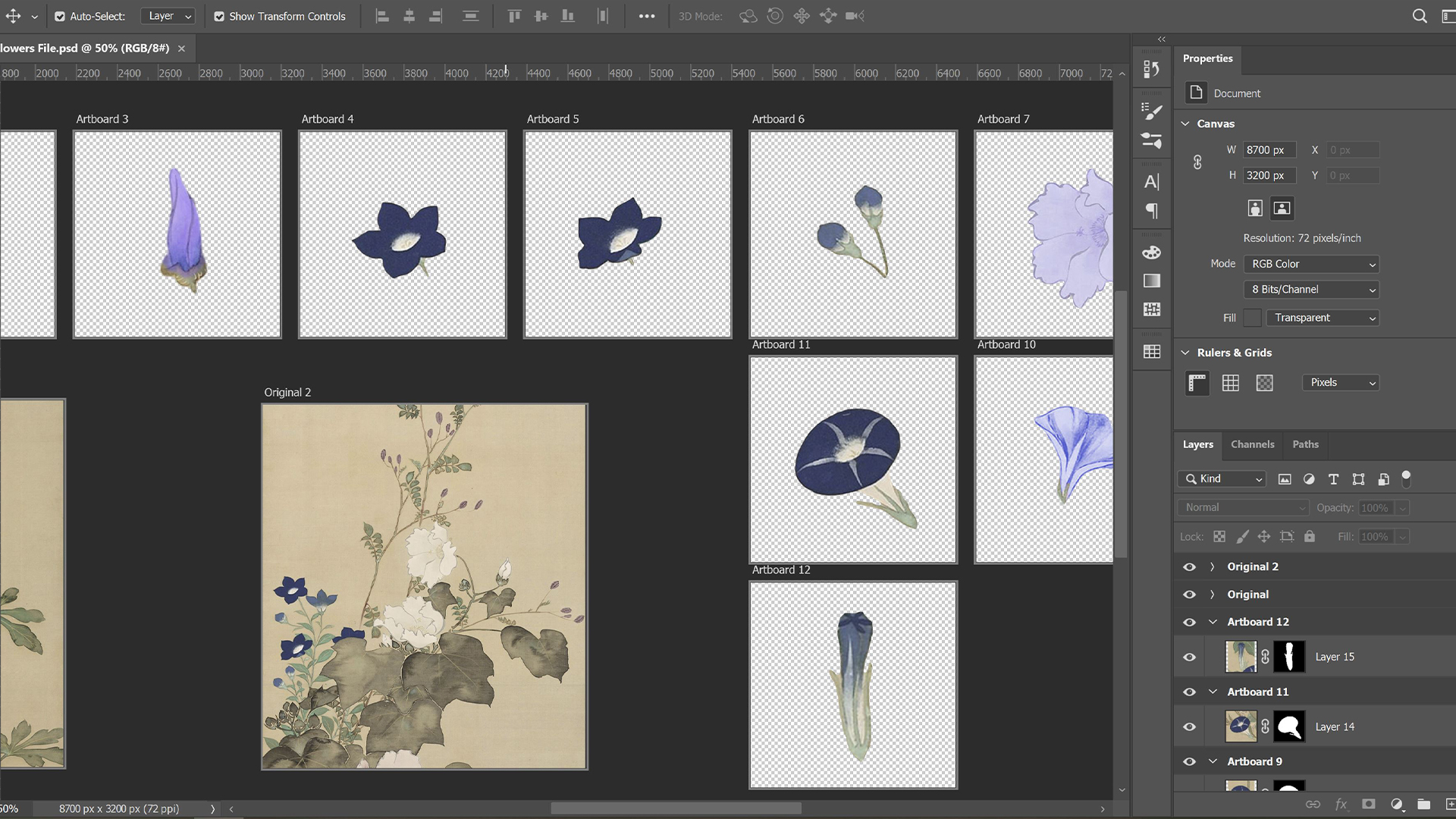The width and height of the screenshot is (1456, 819).
Task: Uncheck the Auto-Select checkbox
Action: pyautogui.click(x=60, y=16)
